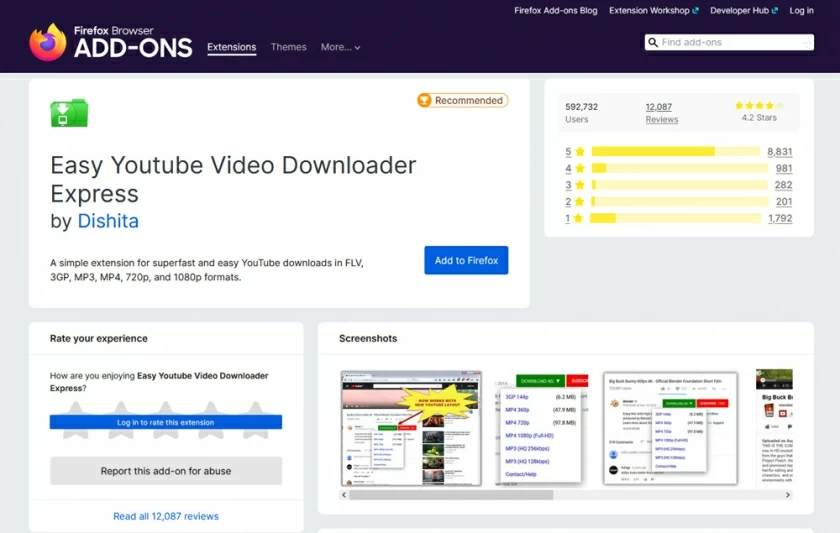Click the 'Easy Youtube Video Downloader Express' title

[x=233, y=179]
